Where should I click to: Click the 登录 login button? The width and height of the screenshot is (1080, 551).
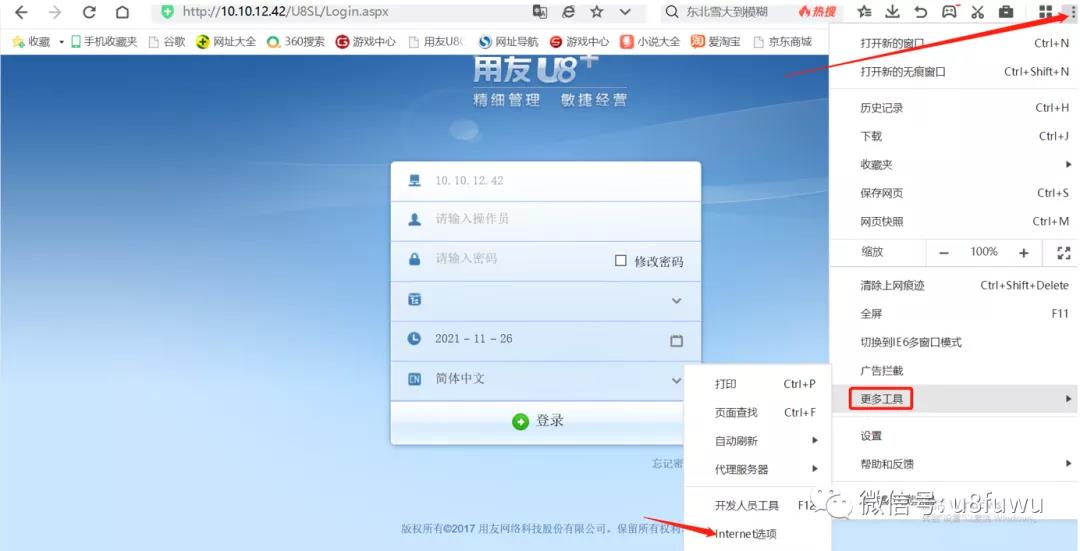click(x=538, y=421)
